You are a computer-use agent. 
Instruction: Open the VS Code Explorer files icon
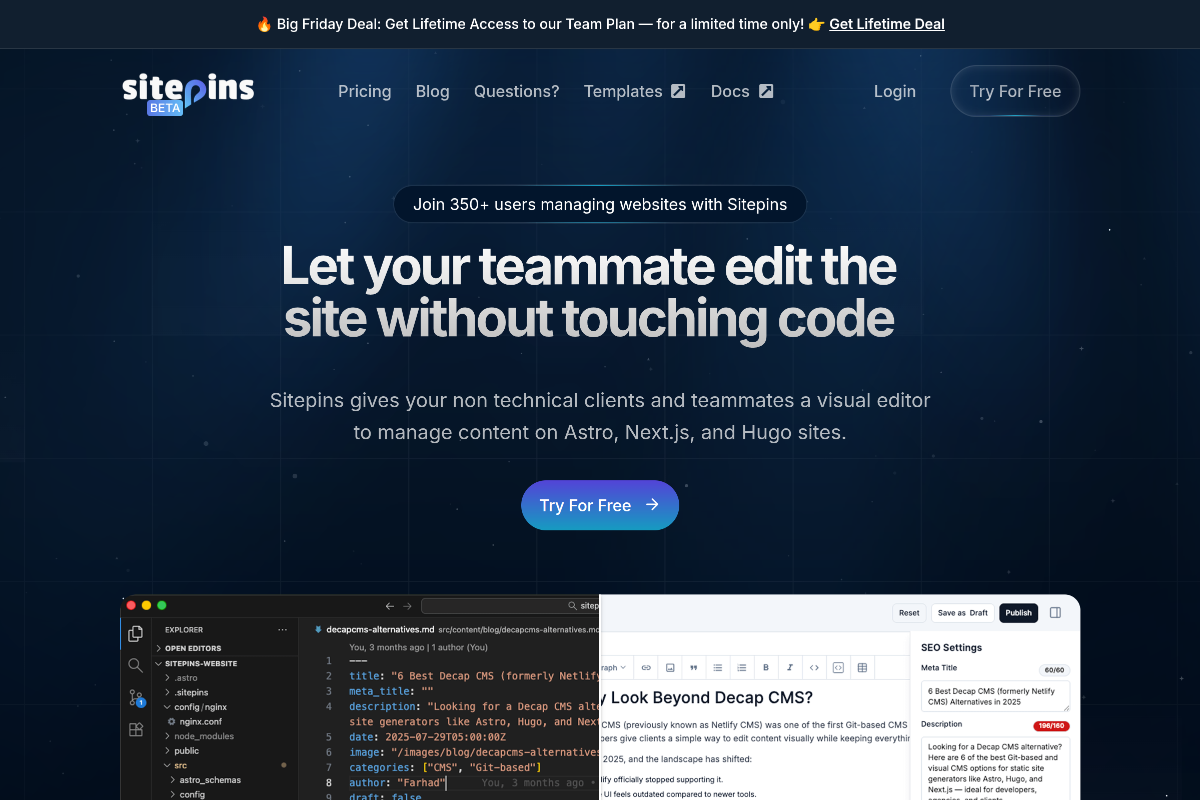[x=136, y=634]
